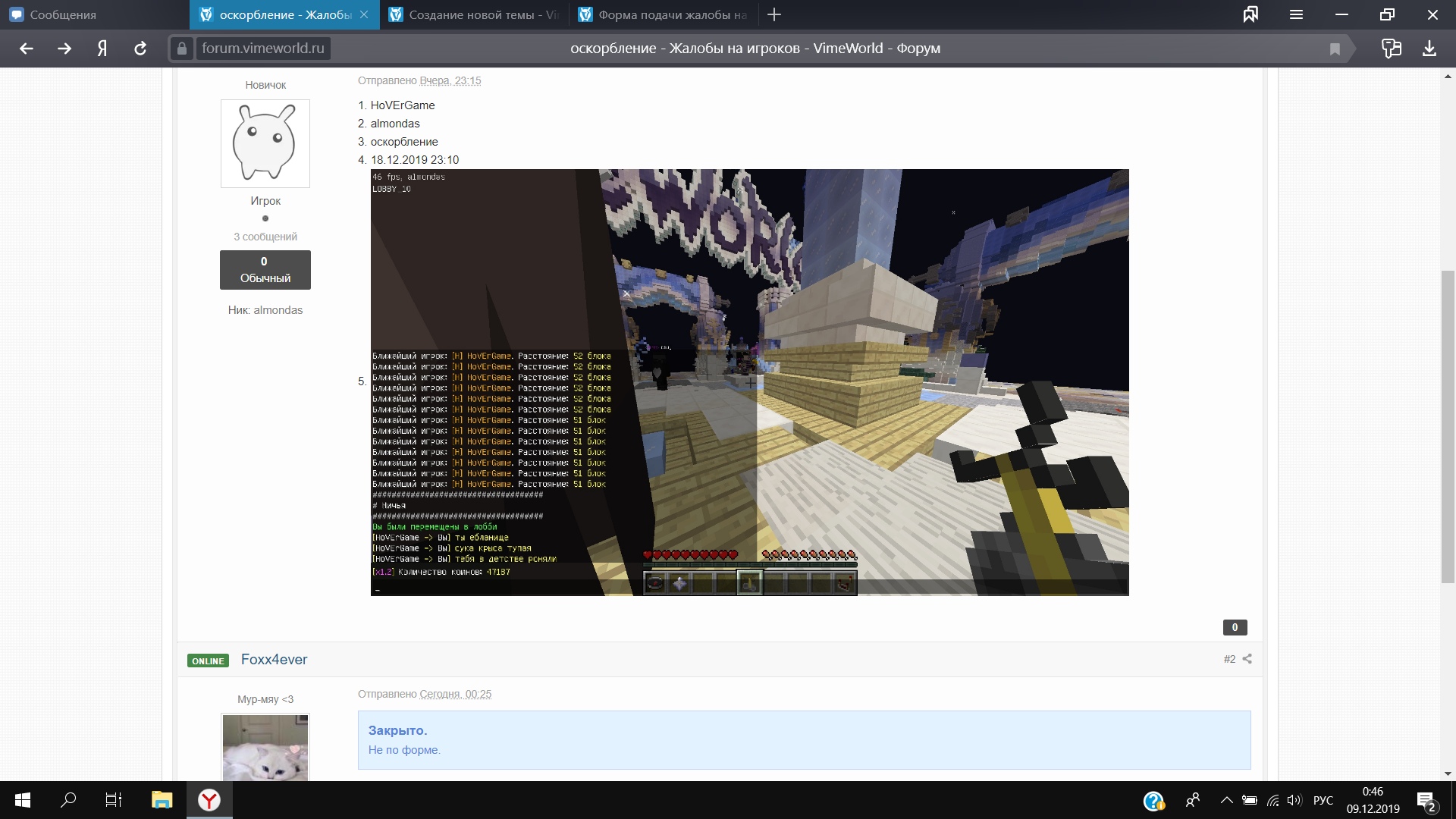
Task: Expand hidden system tray icons
Action: [x=1226, y=800]
